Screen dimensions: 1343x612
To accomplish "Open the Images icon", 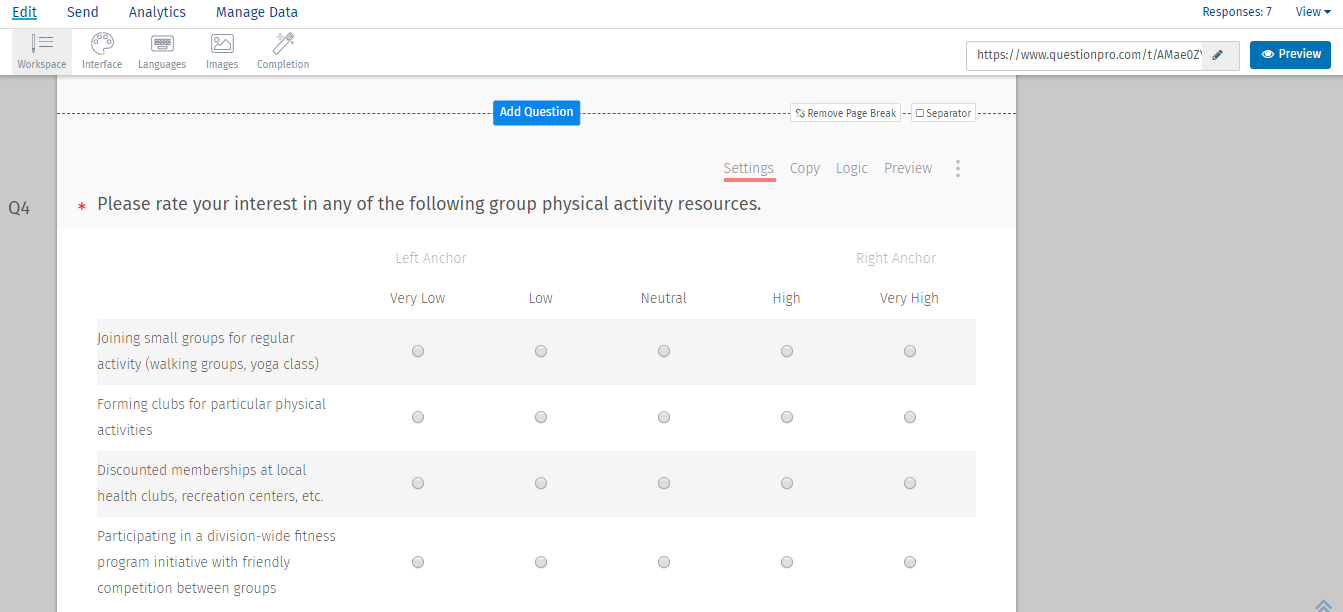I will click(222, 44).
